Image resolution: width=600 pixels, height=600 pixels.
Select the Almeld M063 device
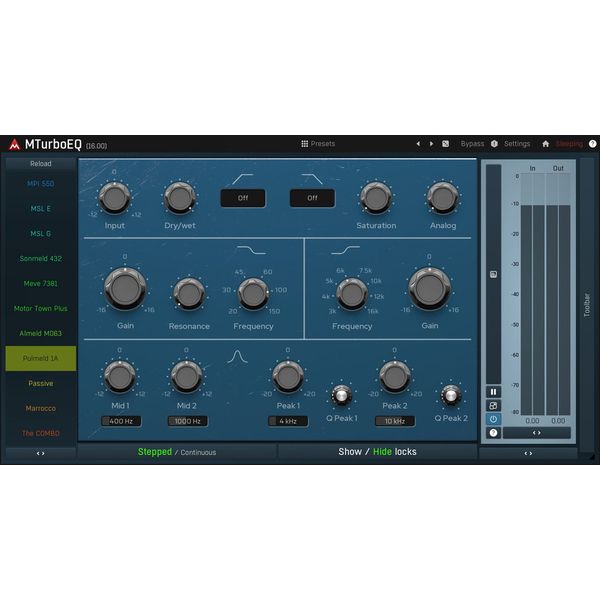pos(41,333)
